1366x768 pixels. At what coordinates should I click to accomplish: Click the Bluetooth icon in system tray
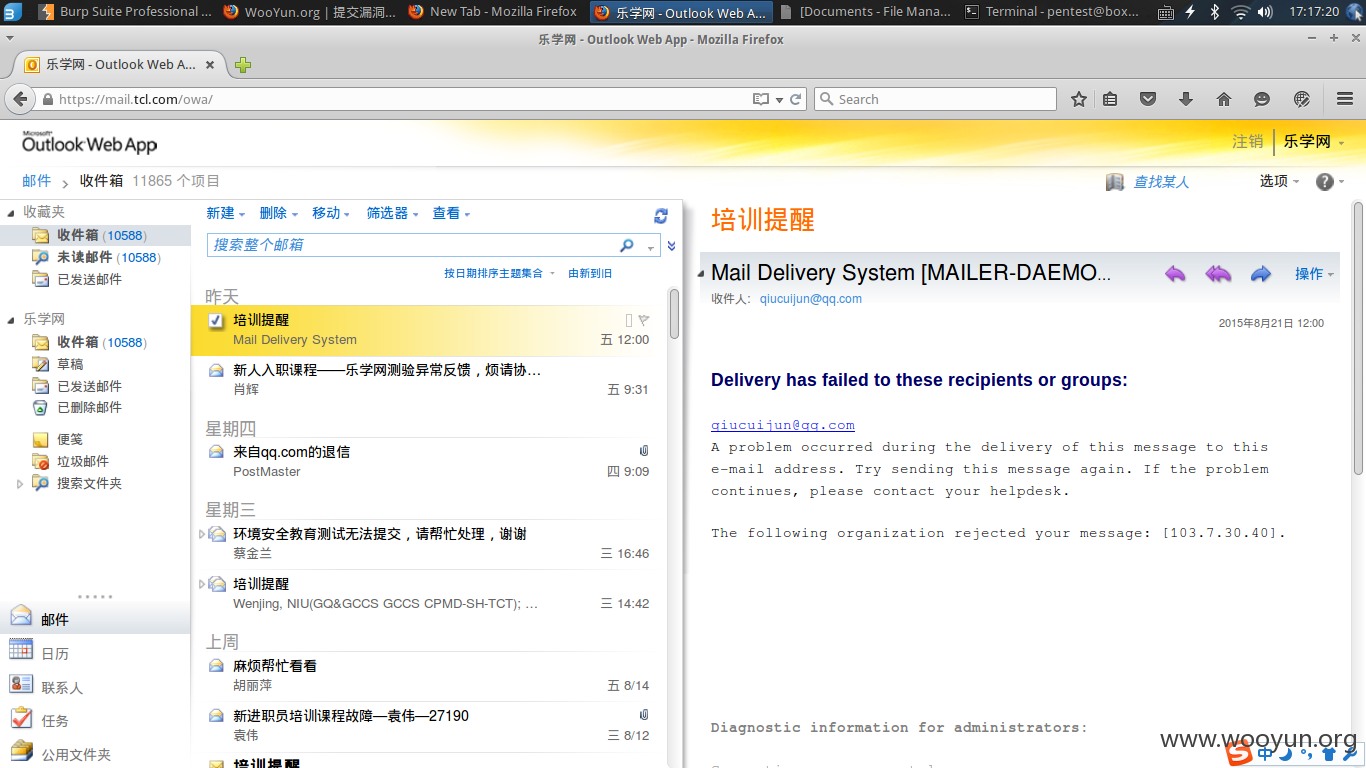[1215, 12]
